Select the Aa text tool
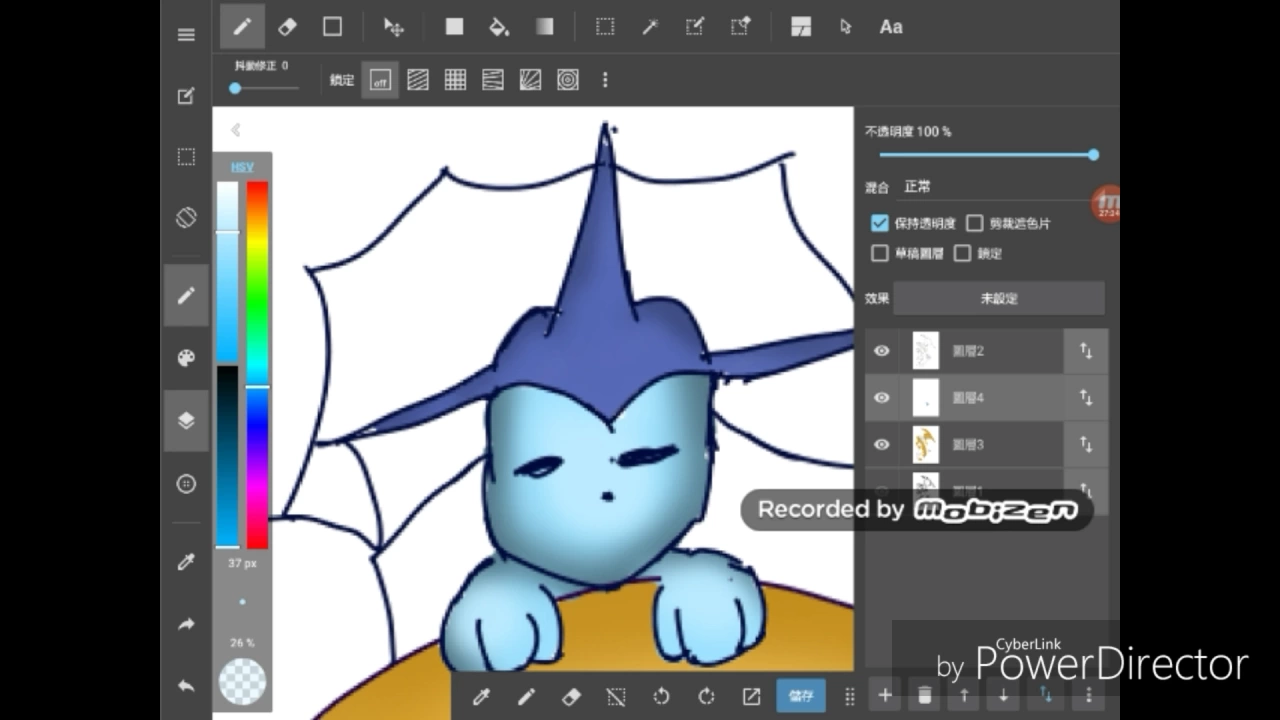The width and height of the screenshot is (1280, 720). (891, 27)
